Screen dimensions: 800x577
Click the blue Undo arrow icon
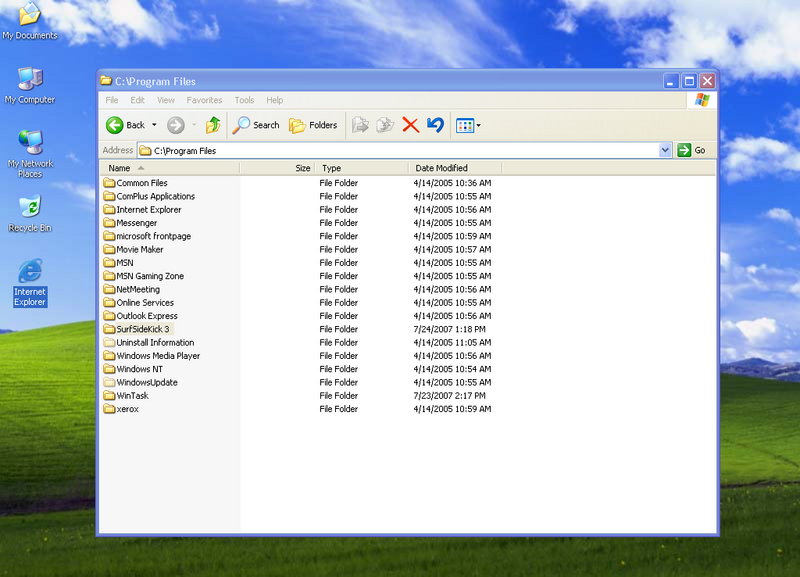coord(435,125)
